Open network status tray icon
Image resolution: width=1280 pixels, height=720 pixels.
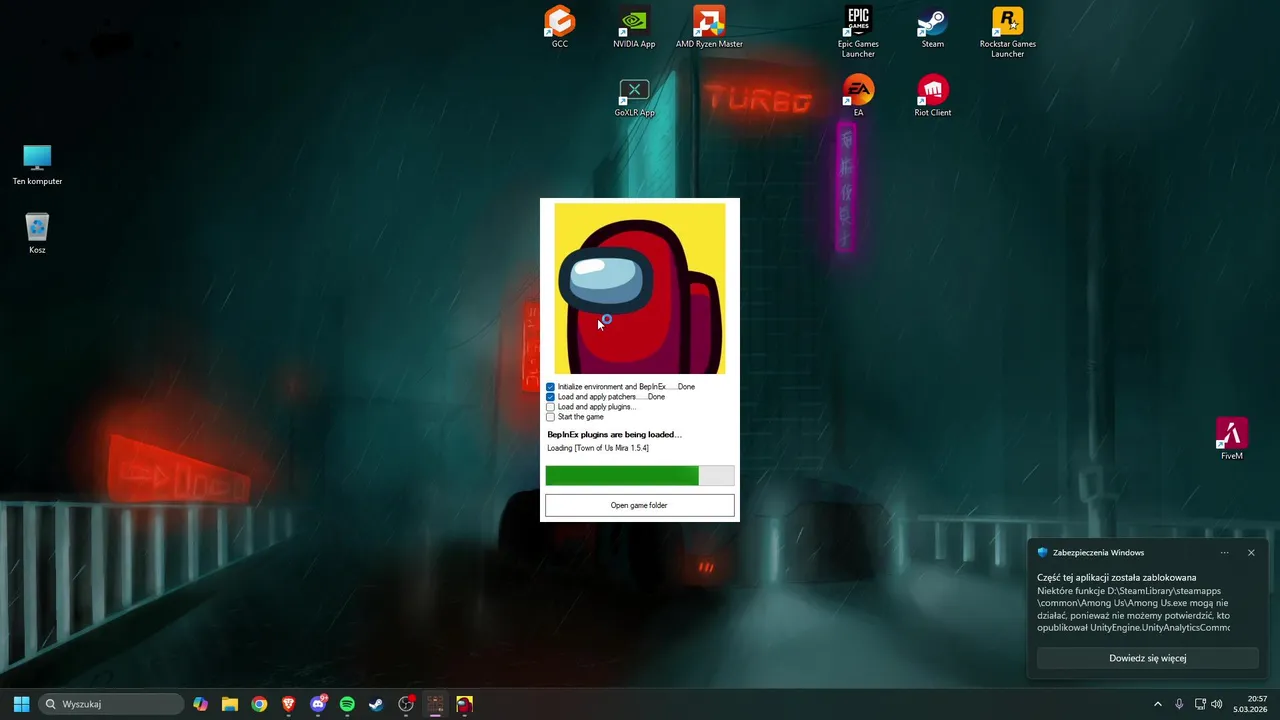(x=1200, y=704)
